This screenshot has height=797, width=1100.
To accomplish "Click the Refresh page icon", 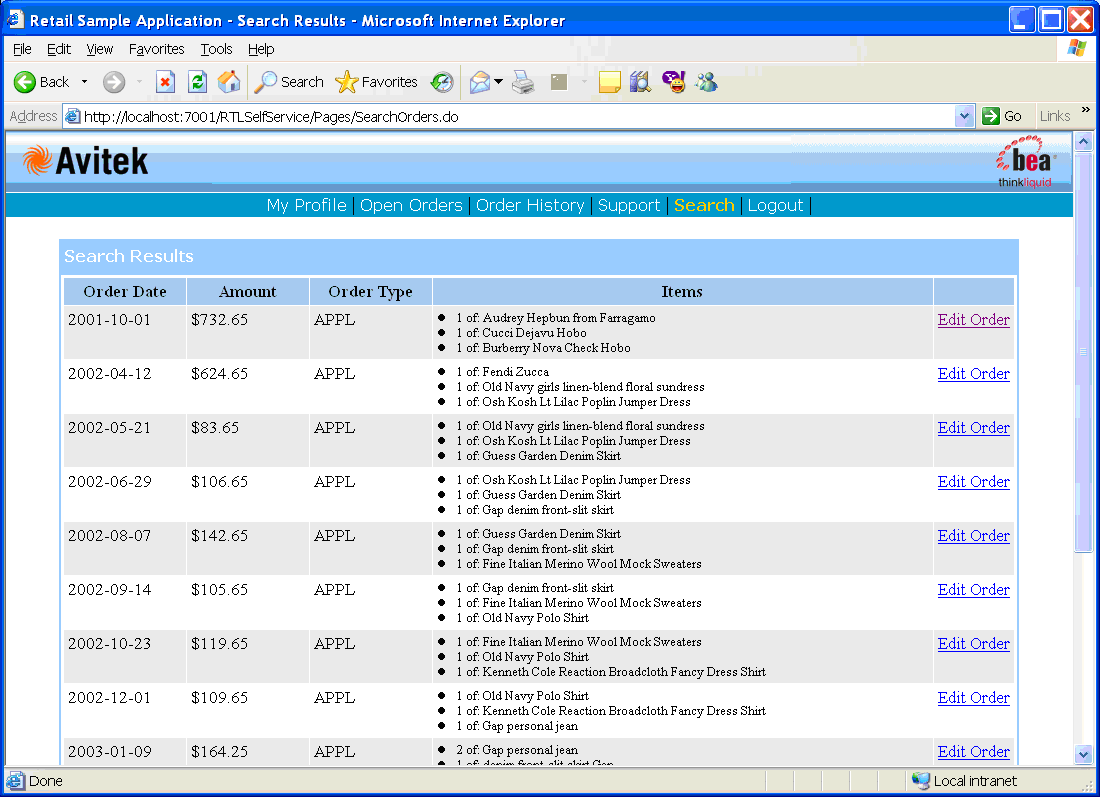I will pyautogui.click(x=197, y=82).
